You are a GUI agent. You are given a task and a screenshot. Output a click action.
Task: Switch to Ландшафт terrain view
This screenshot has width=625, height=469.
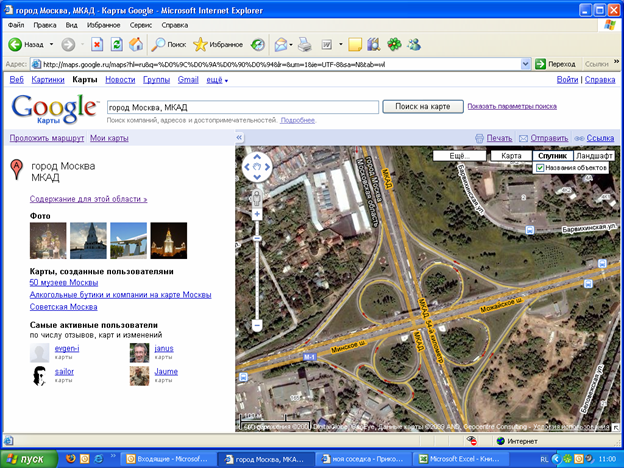pyautogui.click(x=594, y=156)
